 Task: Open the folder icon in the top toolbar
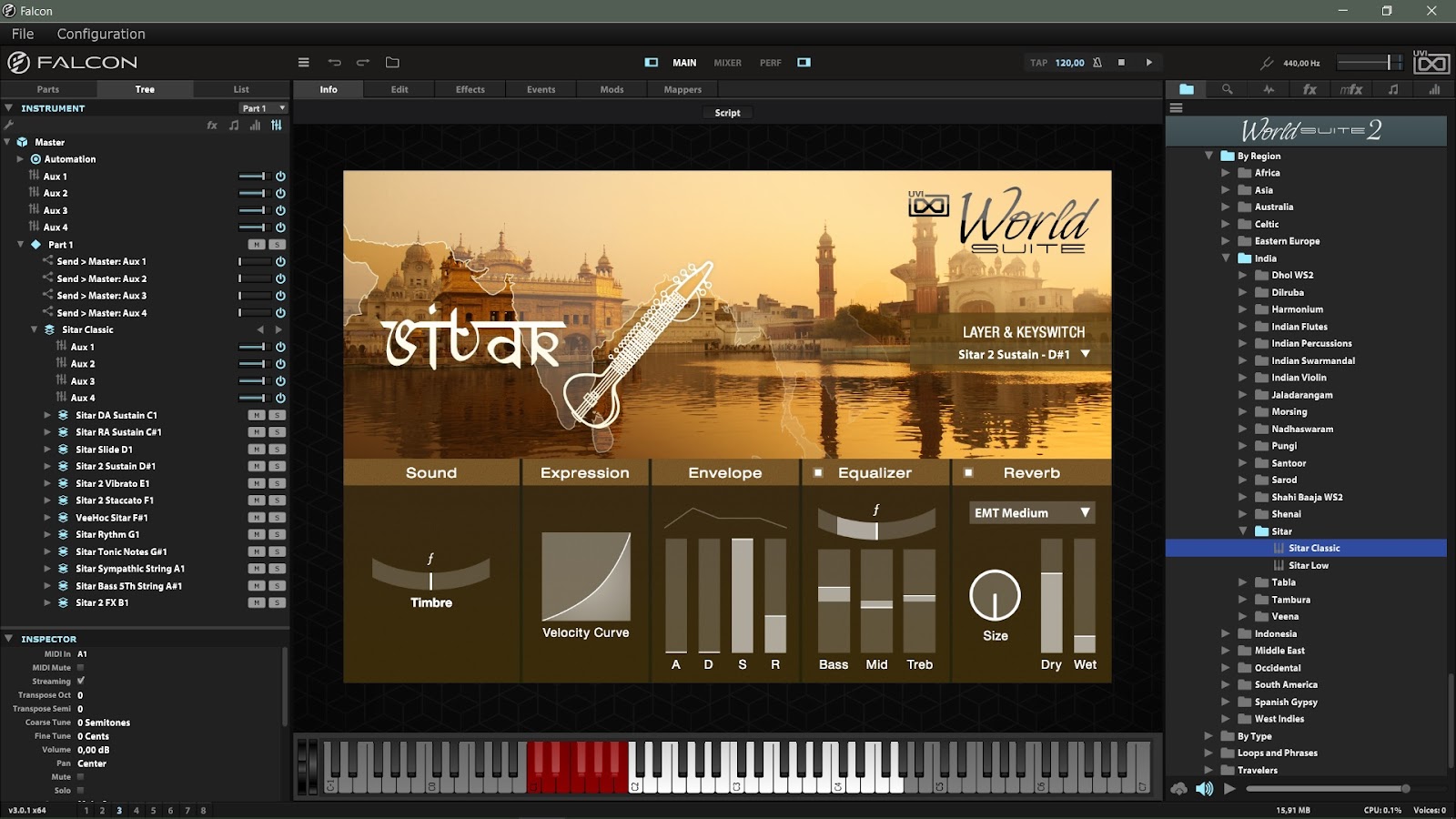pyautogui.click(x=392, y=63)
